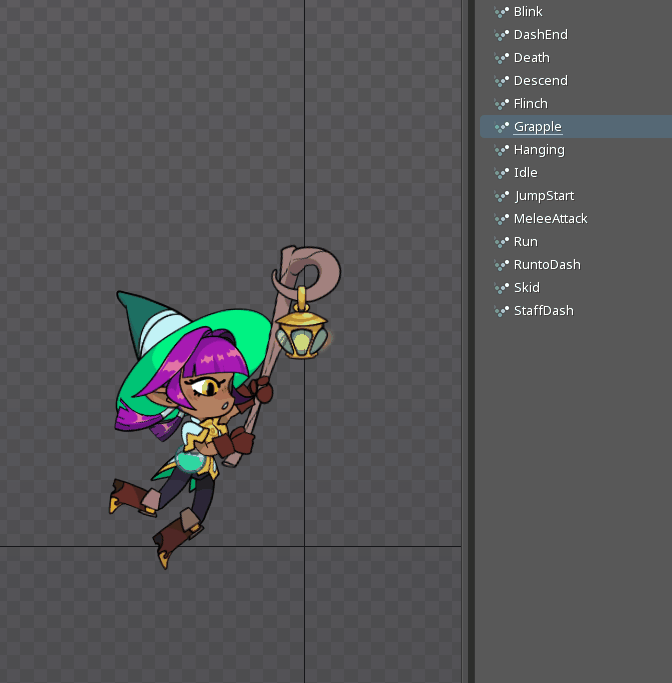This screenshot has height=683, width=672.
Task: Click the icon next to Flinch entry
Action: (x=502, y=104)
